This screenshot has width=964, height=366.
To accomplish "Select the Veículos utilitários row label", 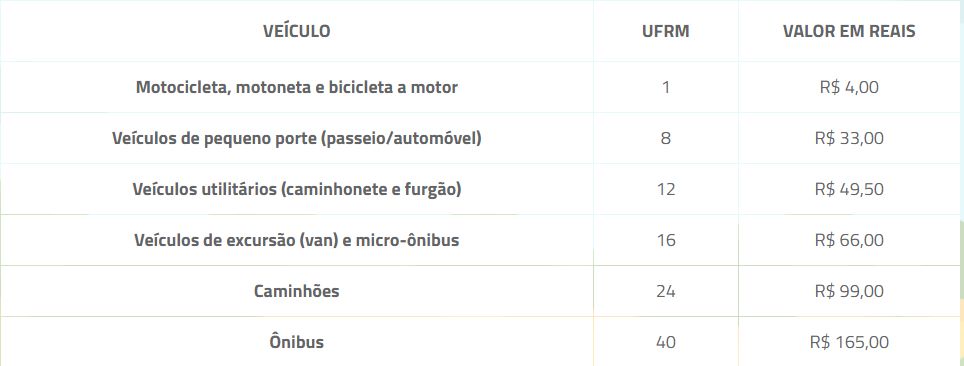I will click(296, 189).
